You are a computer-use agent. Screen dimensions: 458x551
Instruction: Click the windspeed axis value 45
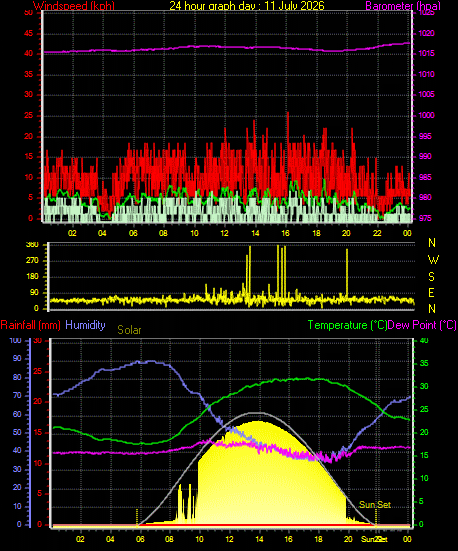coord(28,34)
